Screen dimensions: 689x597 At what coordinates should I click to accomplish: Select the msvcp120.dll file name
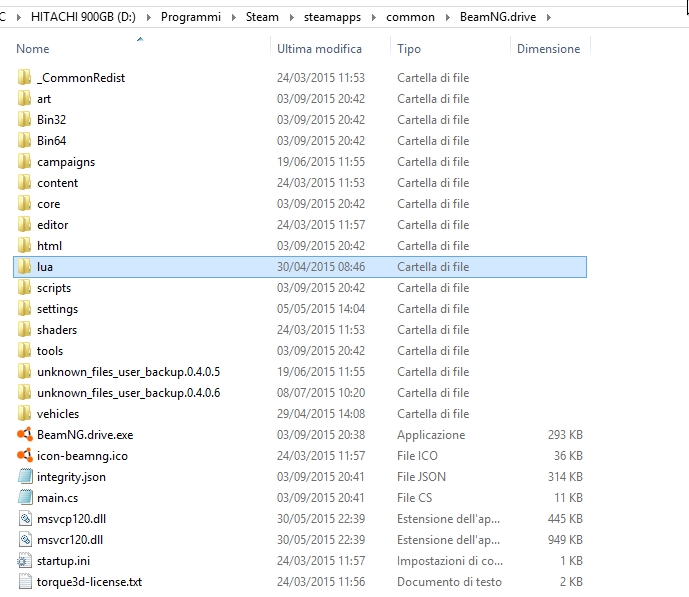71,519
